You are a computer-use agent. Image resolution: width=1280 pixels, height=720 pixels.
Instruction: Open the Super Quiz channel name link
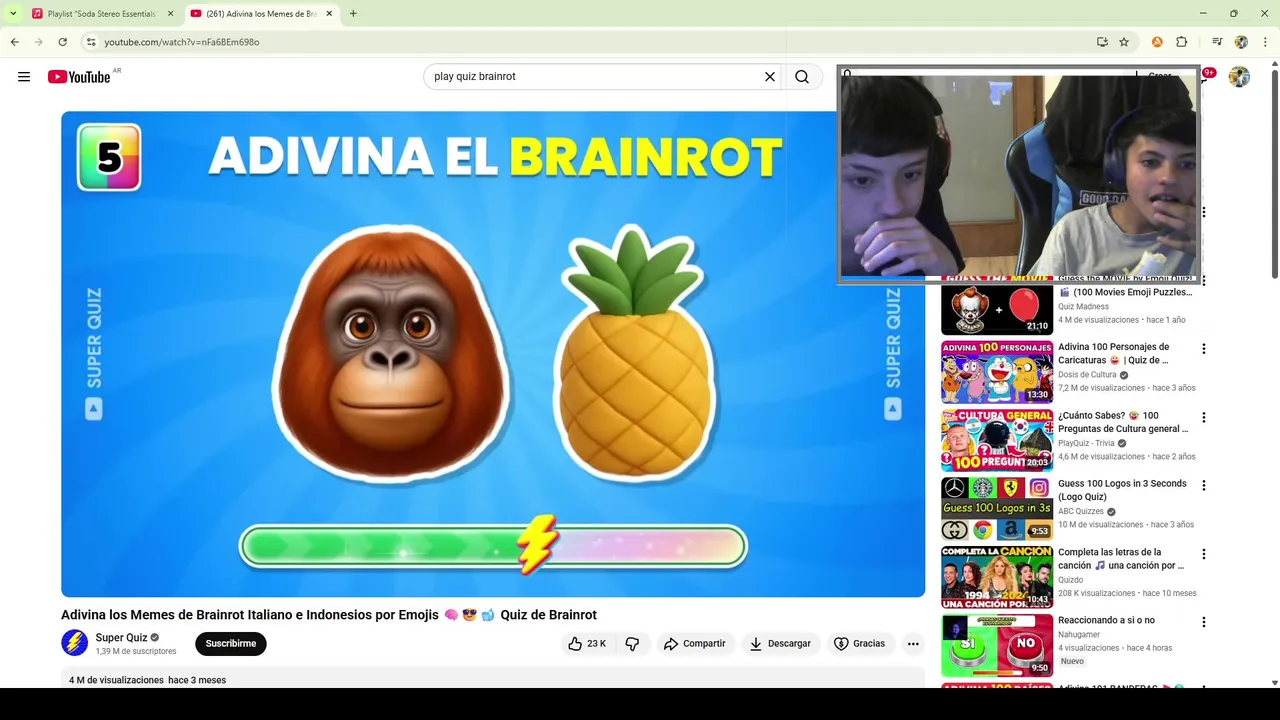[x=121, y=637]
